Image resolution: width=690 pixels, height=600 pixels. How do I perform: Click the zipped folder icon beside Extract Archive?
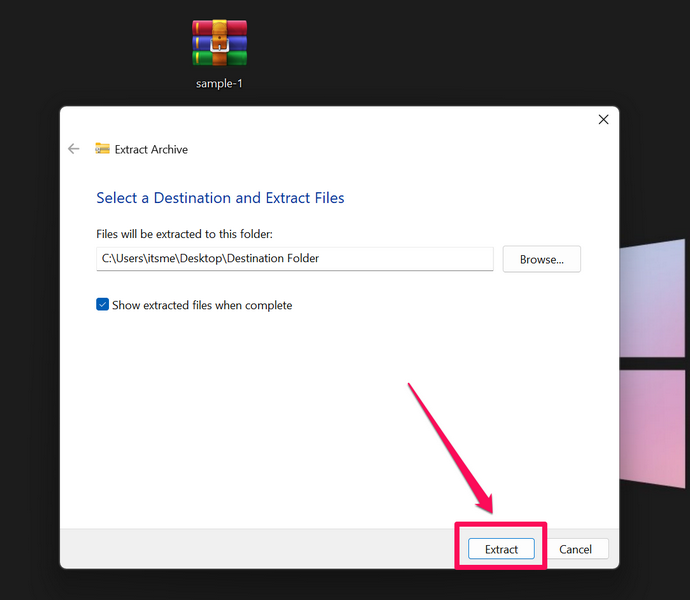(102, 149)
